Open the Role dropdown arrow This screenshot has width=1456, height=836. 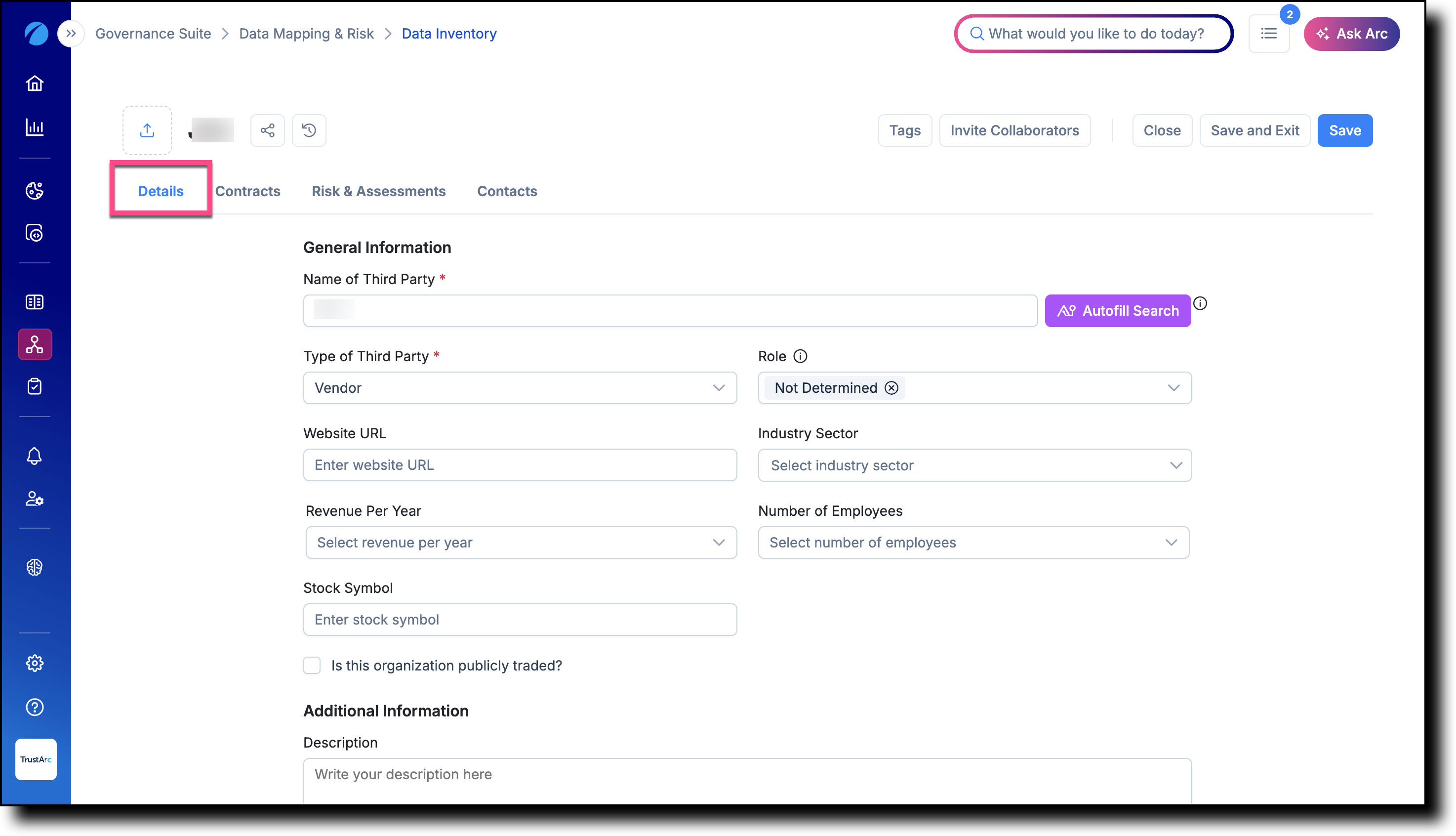pos(1173,387)
